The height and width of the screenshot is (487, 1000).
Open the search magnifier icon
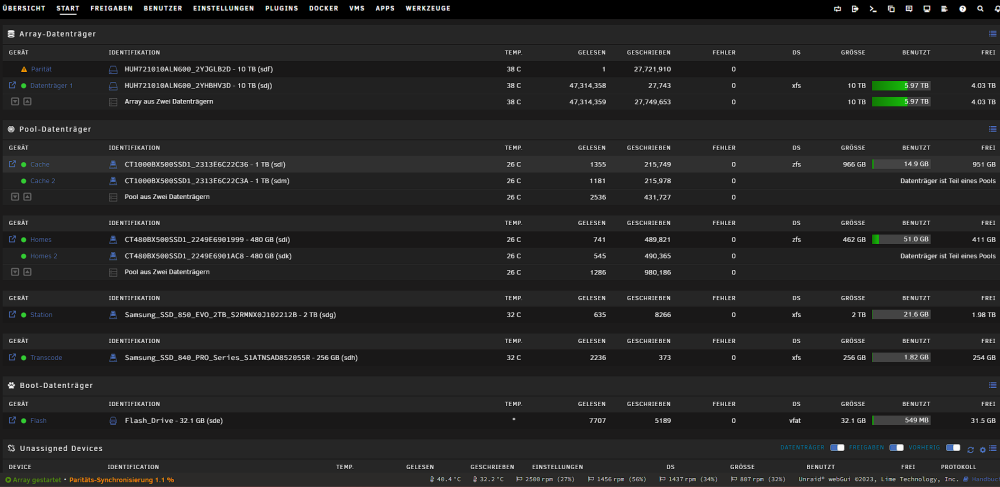click(x=980, y=9)
